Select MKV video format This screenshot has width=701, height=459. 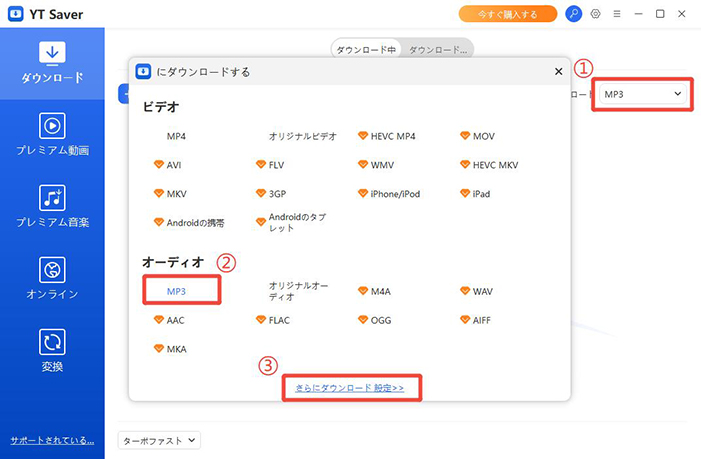[x=170, y=194]
